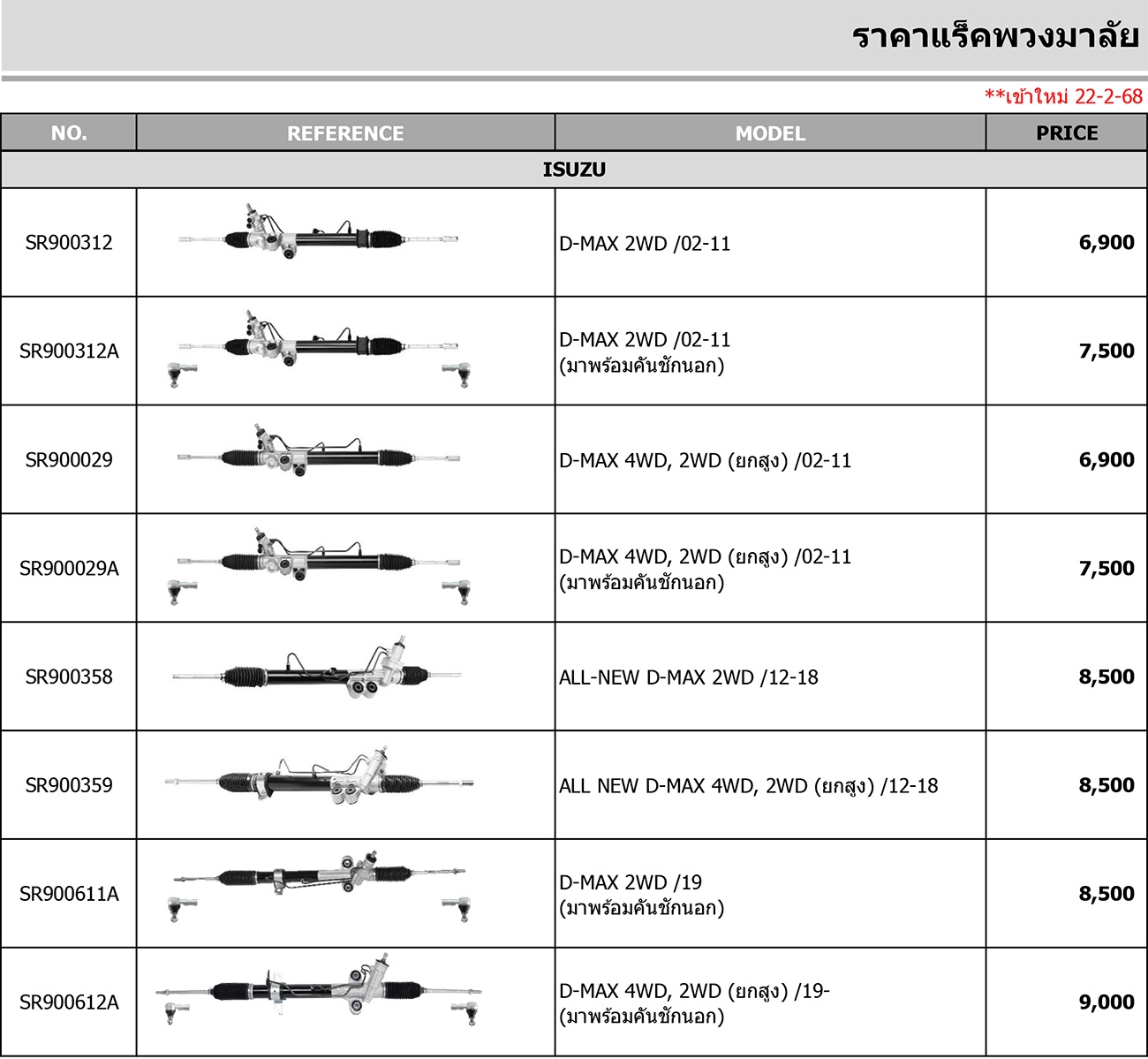Click the SR900029 steering rack image
Image resolution: width=1148 pixels, height=1059 pixels.
point(318,451)
